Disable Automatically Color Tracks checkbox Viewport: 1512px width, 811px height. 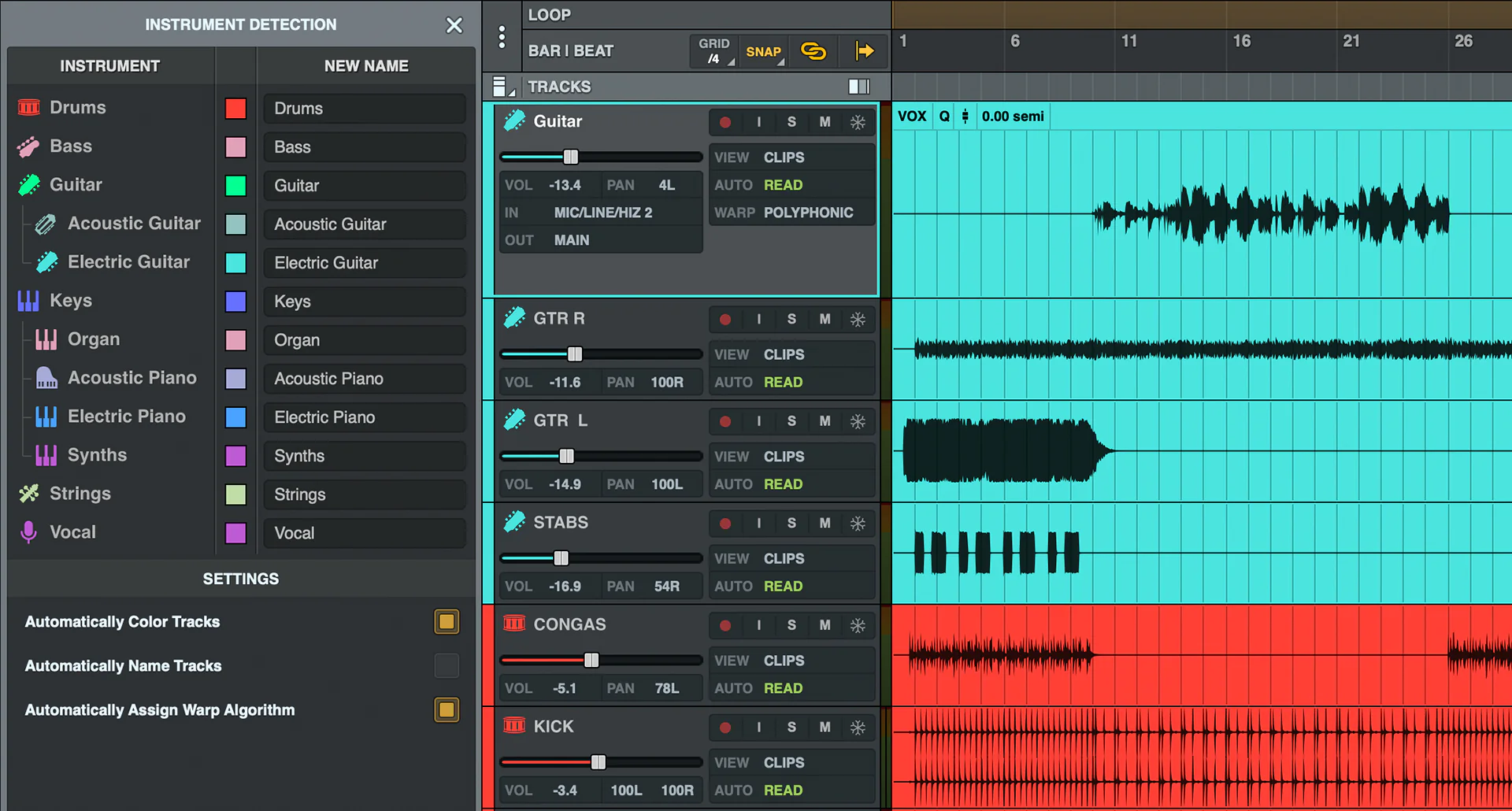(447, 622)
